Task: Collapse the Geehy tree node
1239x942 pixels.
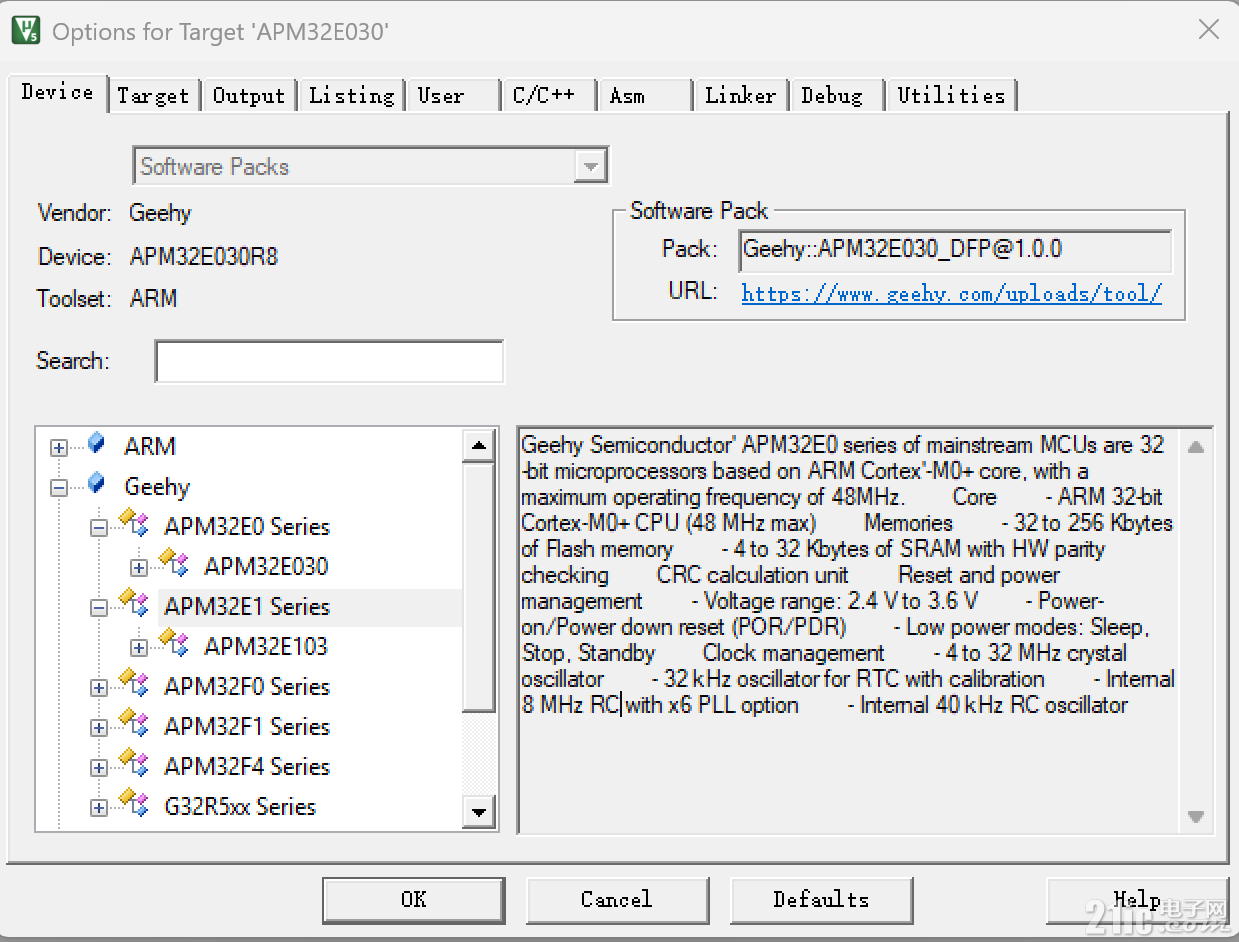Action: pyautogui.click(x=58, y=487)
